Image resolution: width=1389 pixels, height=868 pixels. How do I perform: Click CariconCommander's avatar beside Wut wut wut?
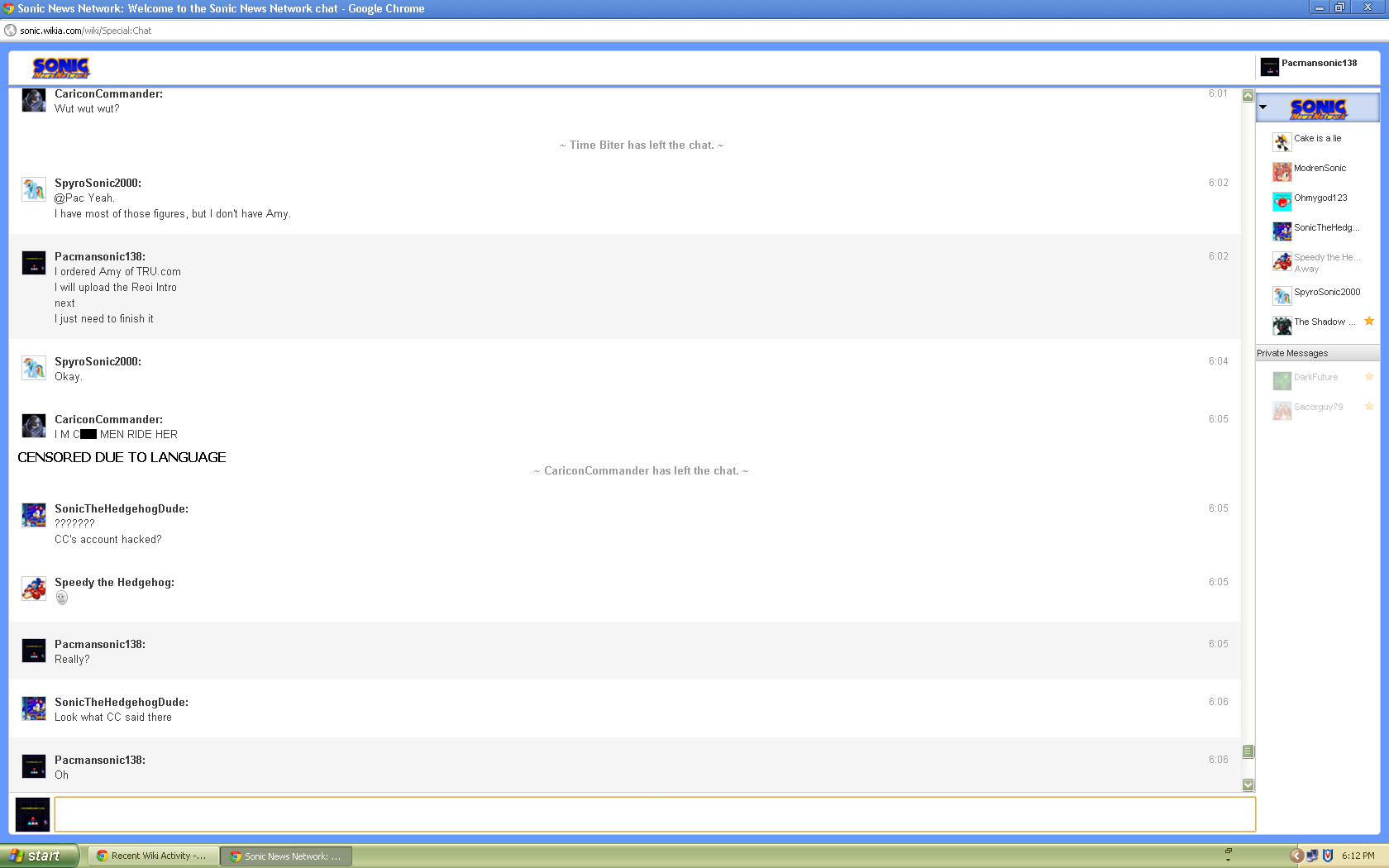[x=34, y=101]
